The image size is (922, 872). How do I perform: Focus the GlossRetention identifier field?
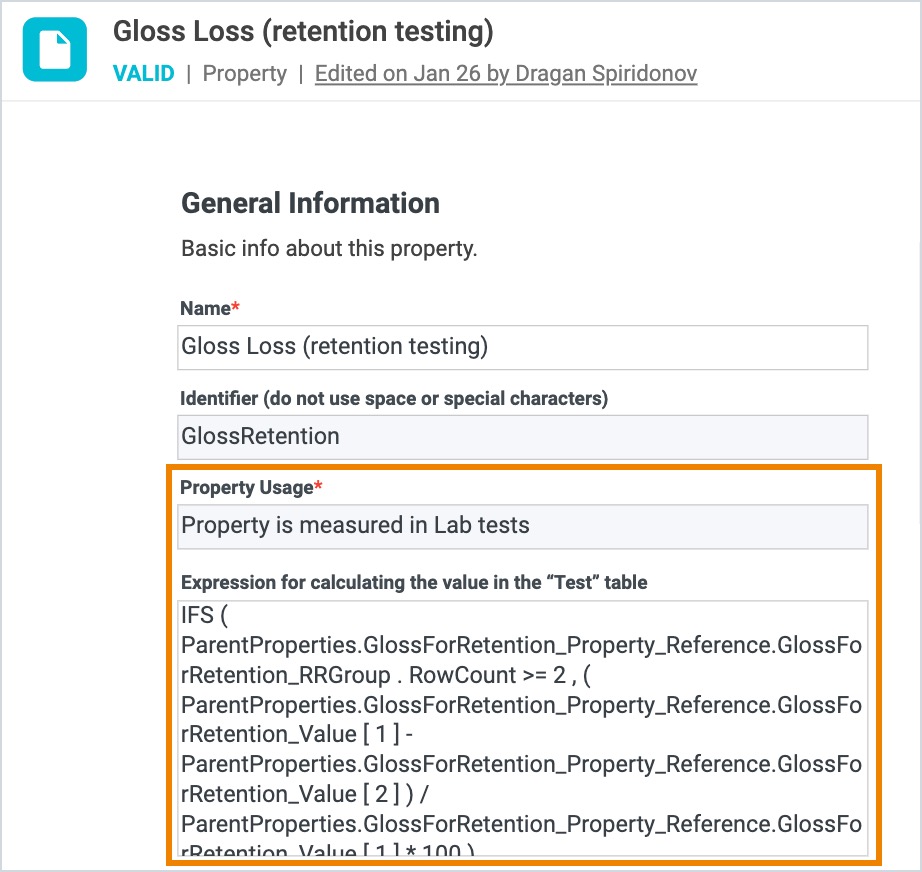coord(522,437)
